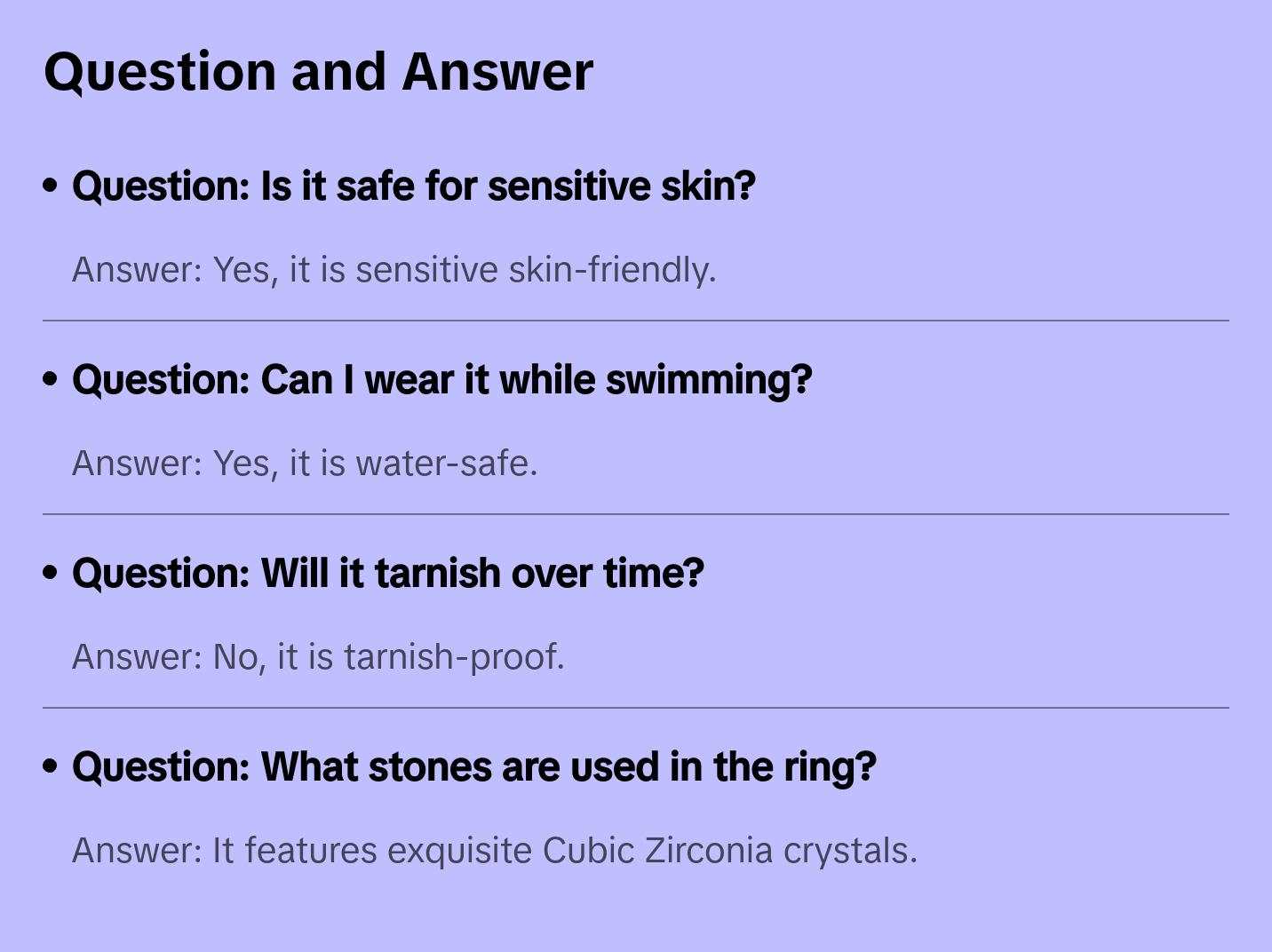1272x952 pixels.
Task: Click the bullet beside the sensitive skin question
Action: click(x=51, y=186)
